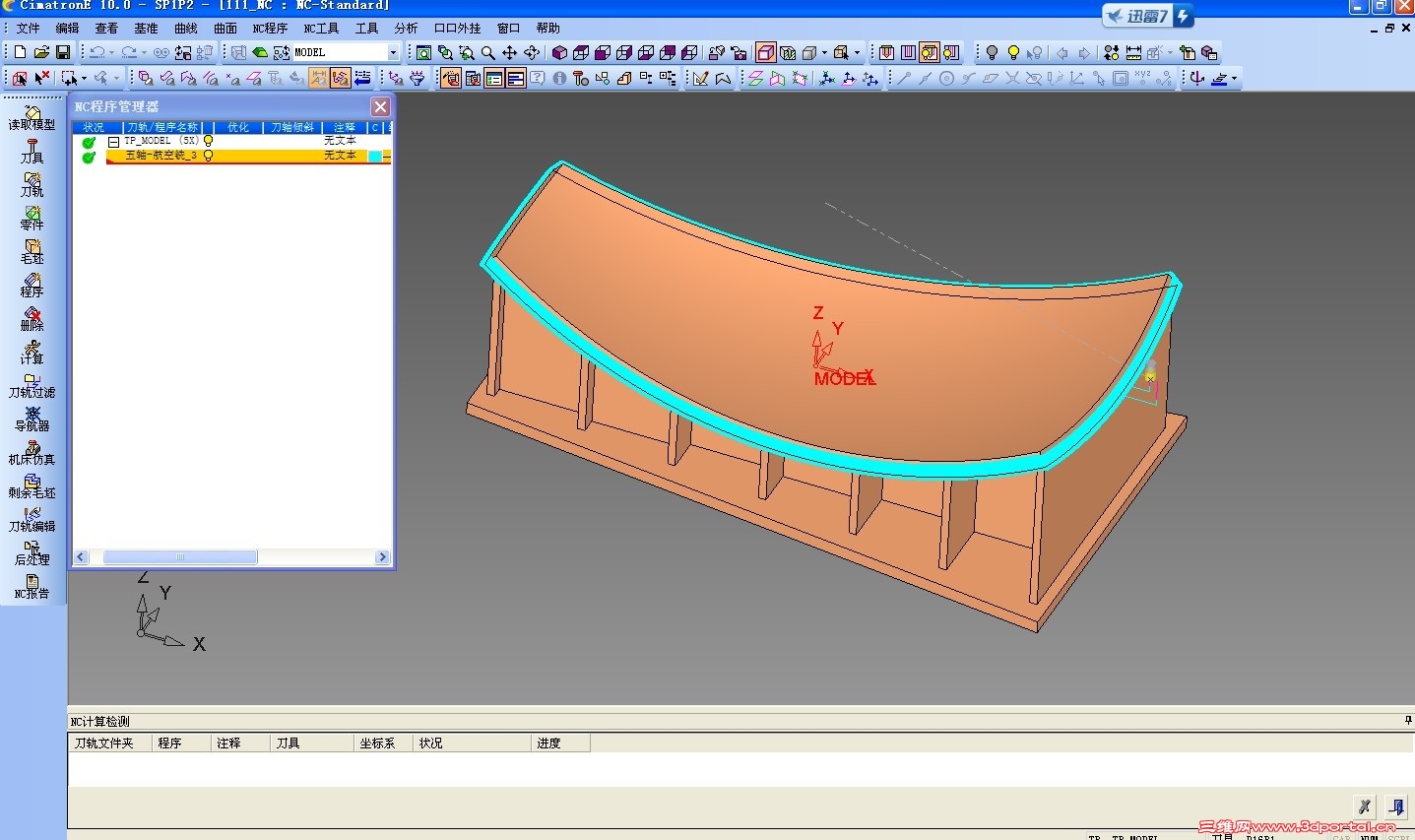
Task: Open the NC程序 menu
Action: pyautogui.click(x=270, y=29)
